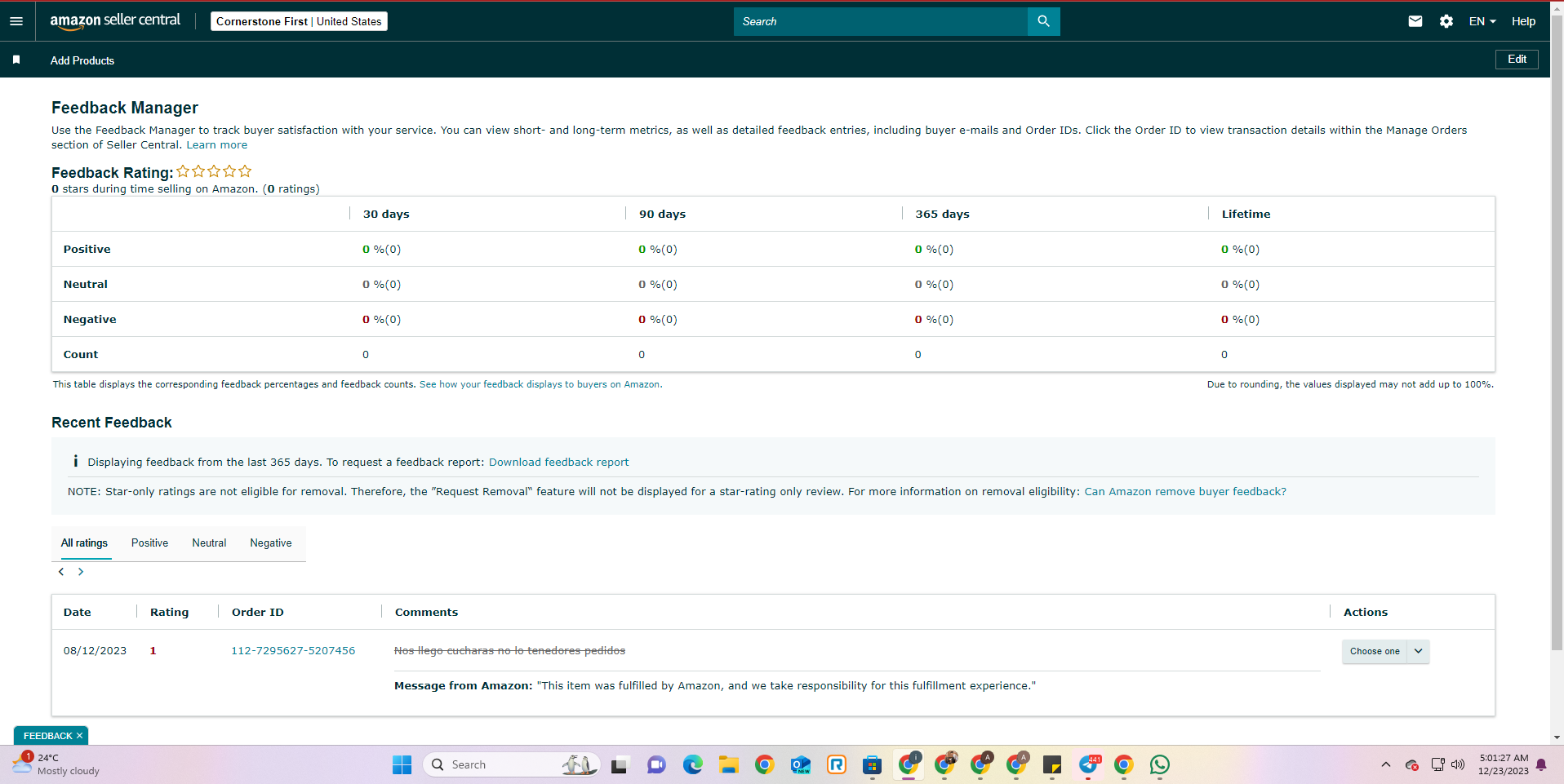Click the 'Lifetime' column header
1564x784 pixels.
pyautogui.click(x=1246, y=215)
